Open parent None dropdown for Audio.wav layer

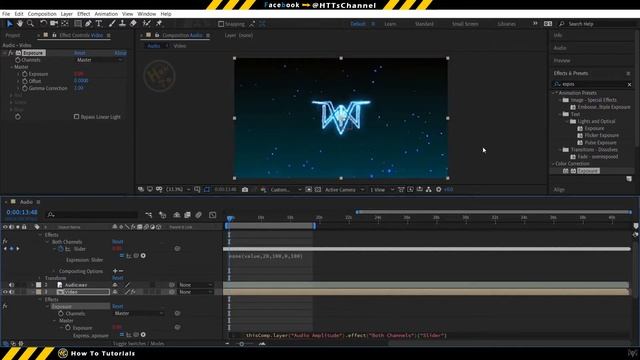(196, 285)
